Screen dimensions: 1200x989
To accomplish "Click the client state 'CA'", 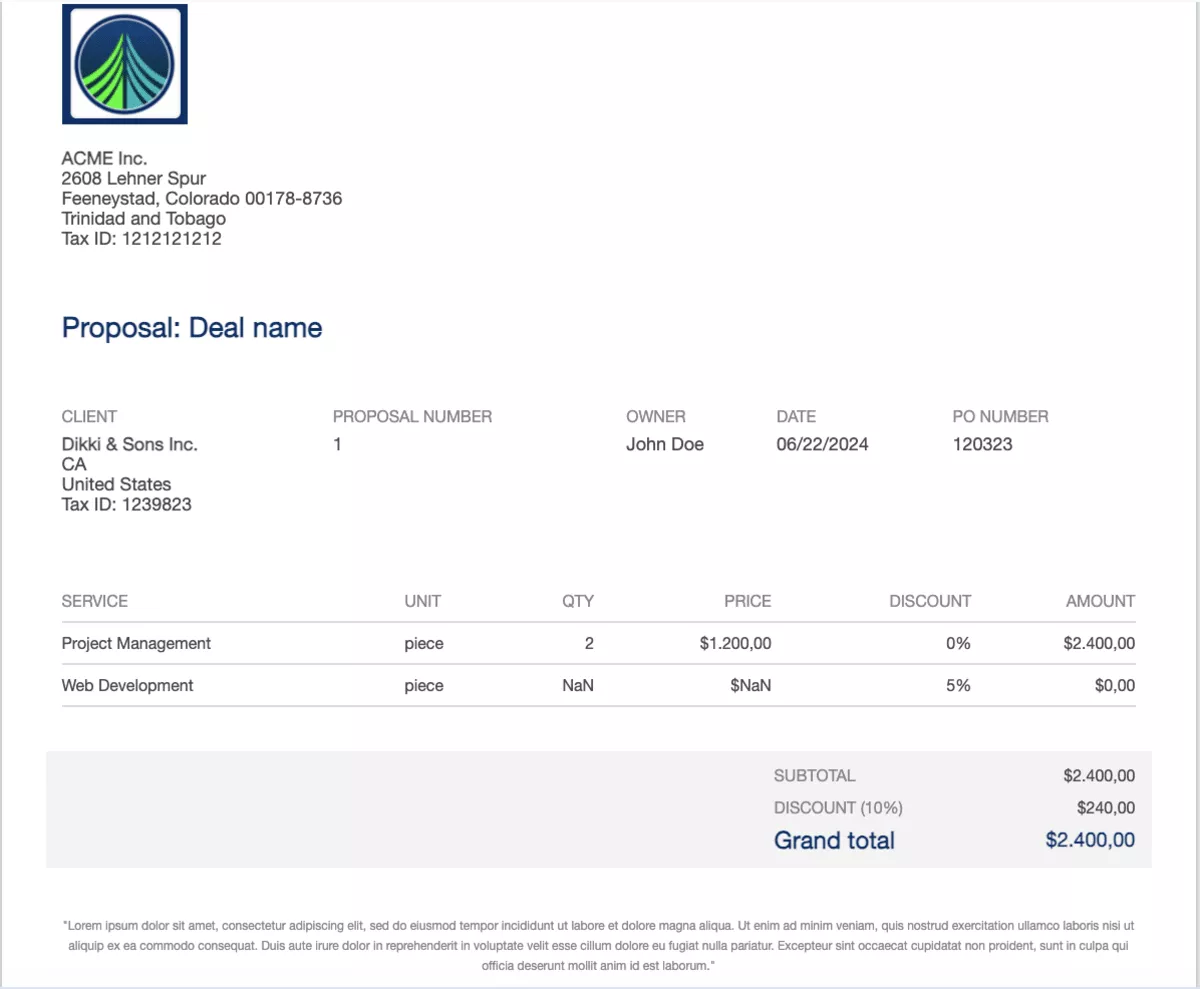I will (x=74, y=464).
